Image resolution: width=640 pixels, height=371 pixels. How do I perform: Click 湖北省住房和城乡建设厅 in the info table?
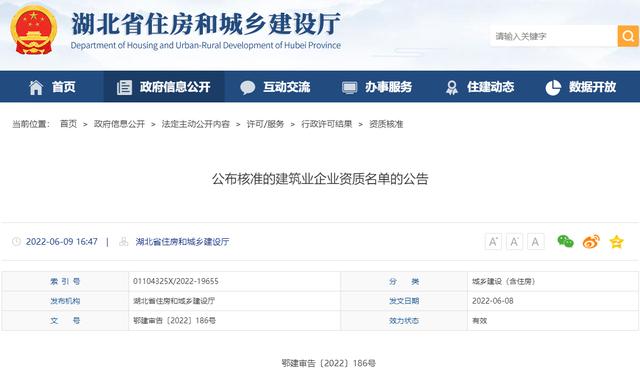pos(174,301)
